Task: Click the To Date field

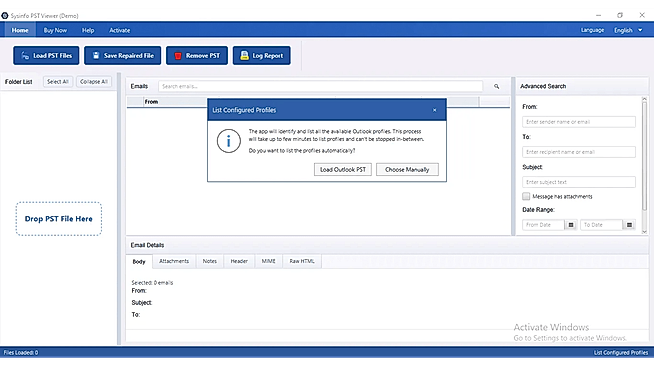Action: pyautogui.click(x=601, y=225)
